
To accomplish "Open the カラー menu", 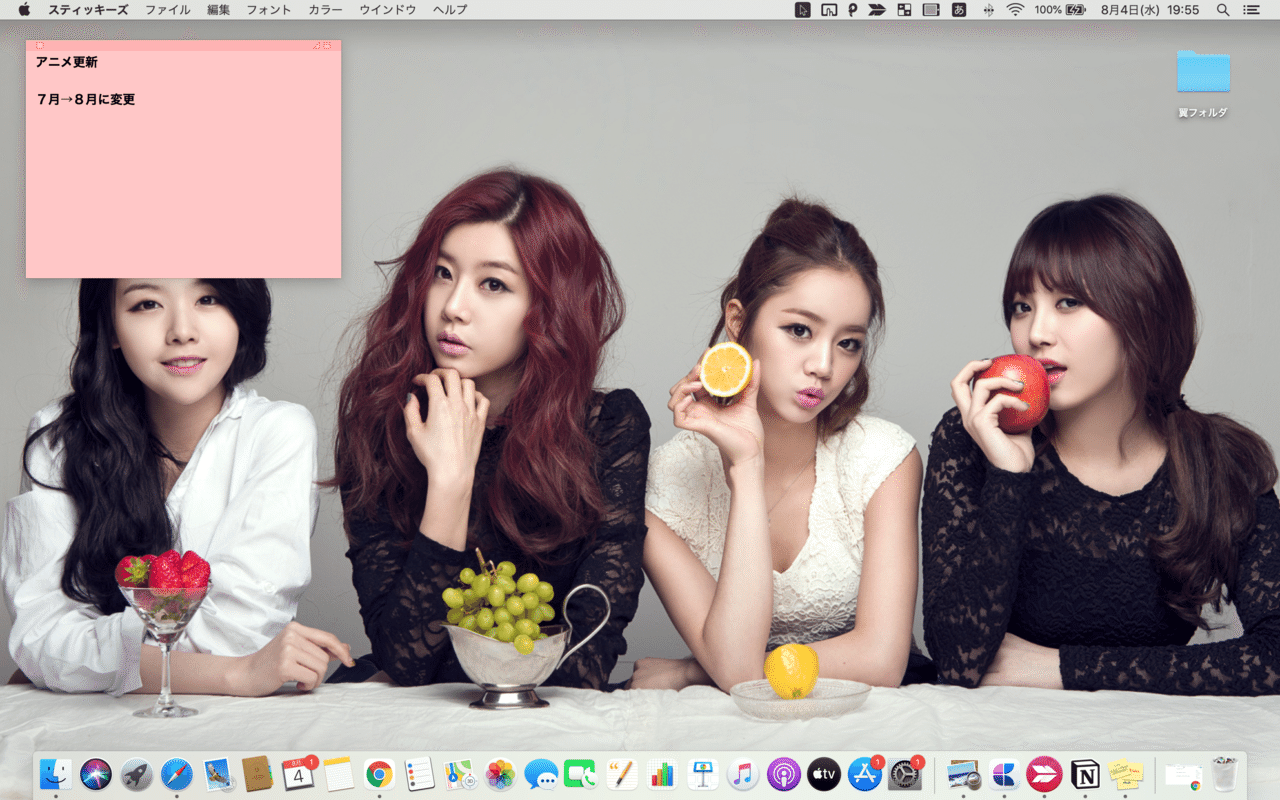I will coord(325,10).
